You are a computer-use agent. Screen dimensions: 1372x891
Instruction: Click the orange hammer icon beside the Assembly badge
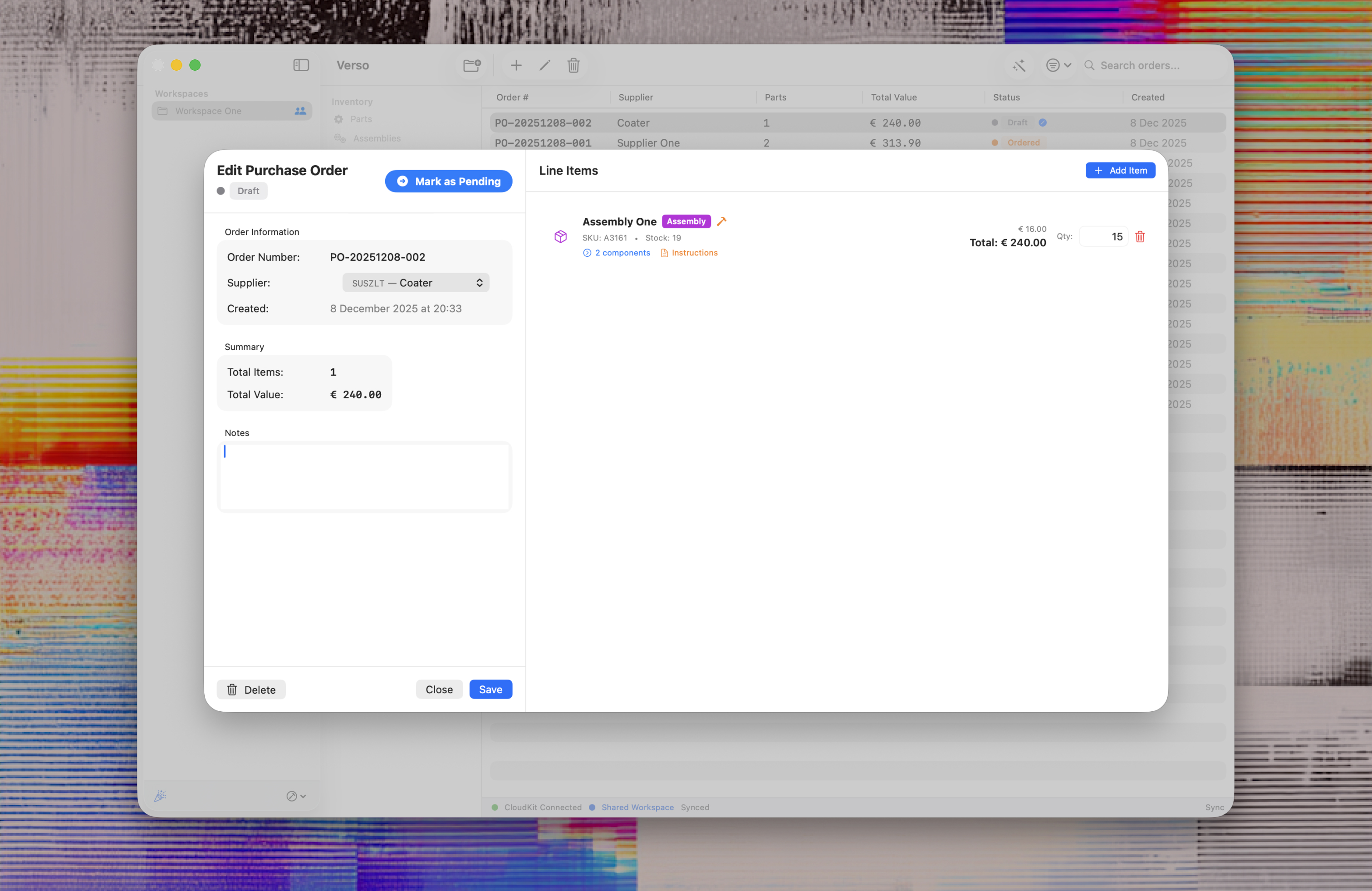(721, 221)
